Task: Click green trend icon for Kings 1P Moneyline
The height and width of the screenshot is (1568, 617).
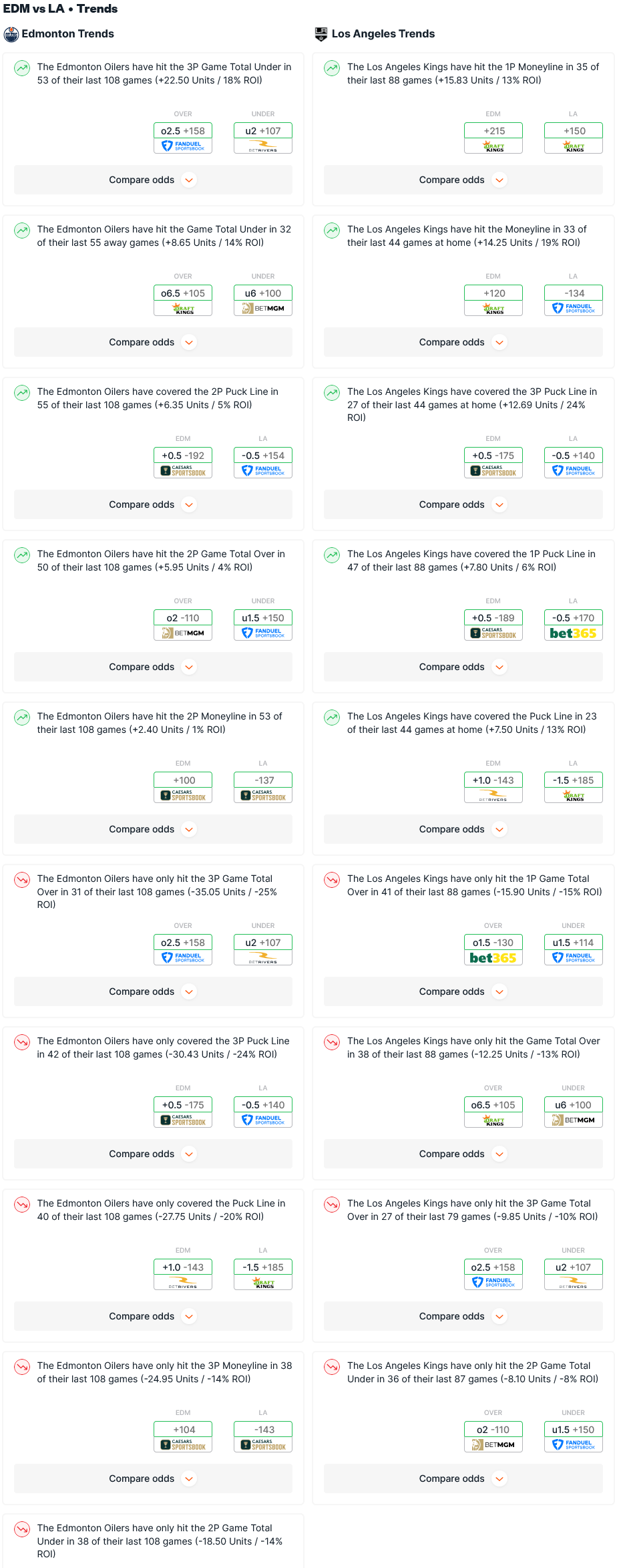Action: point(332,68)
